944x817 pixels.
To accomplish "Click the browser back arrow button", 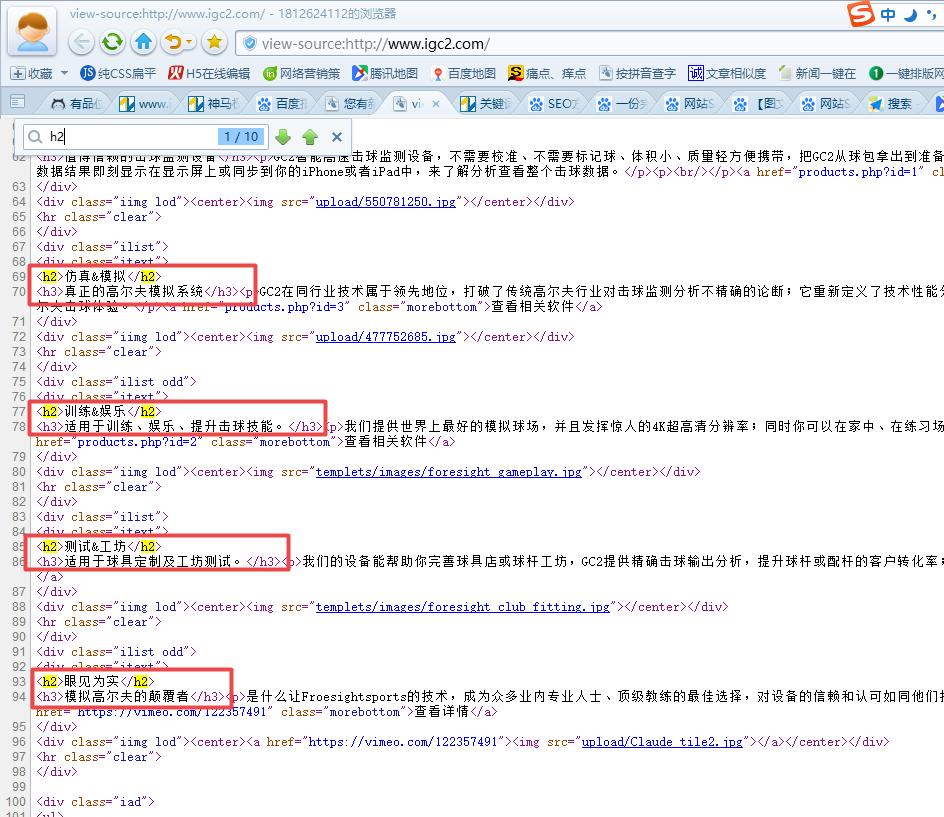I will click(x=82, y=42).
